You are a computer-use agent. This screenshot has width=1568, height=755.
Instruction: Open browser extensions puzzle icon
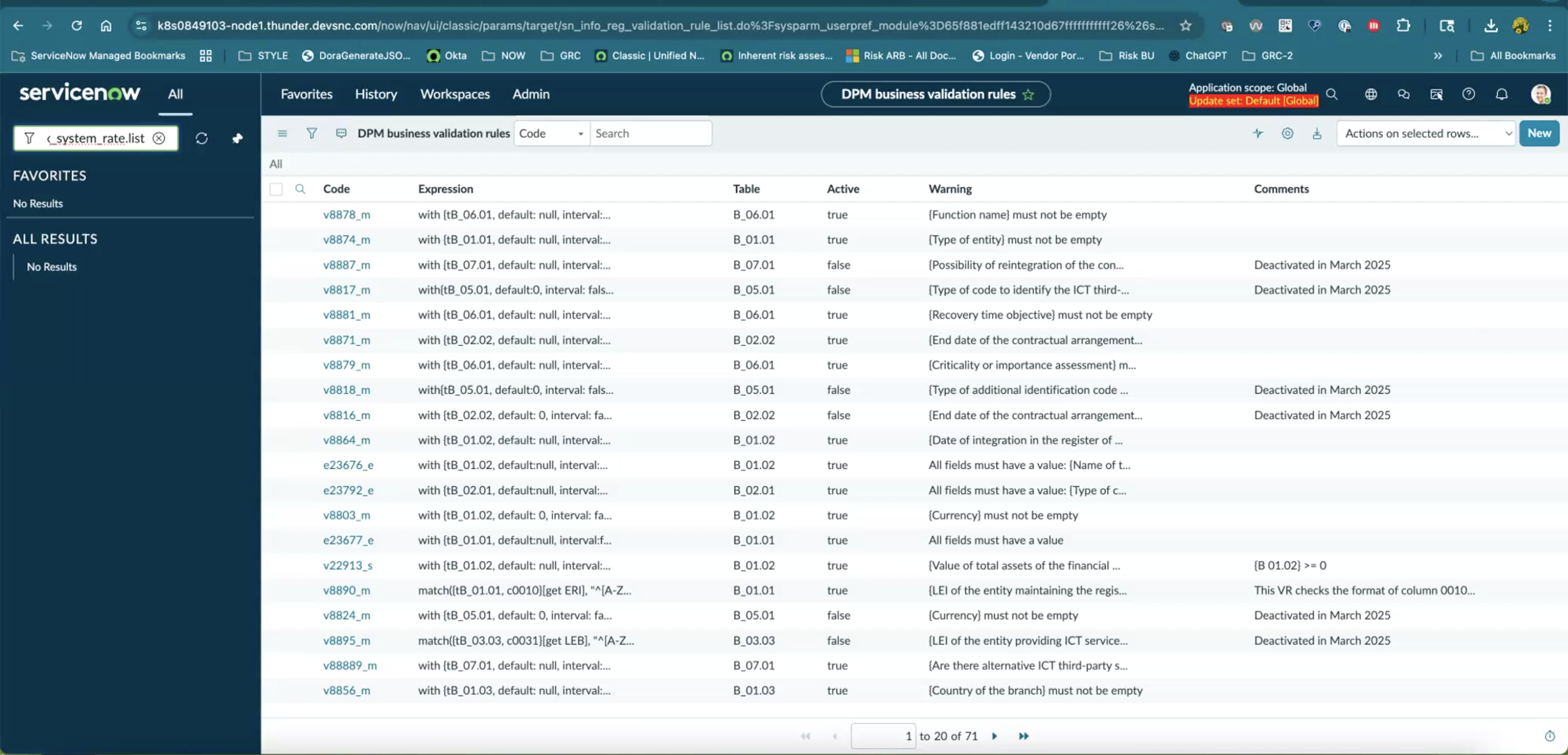click(x=1403, y=25)
